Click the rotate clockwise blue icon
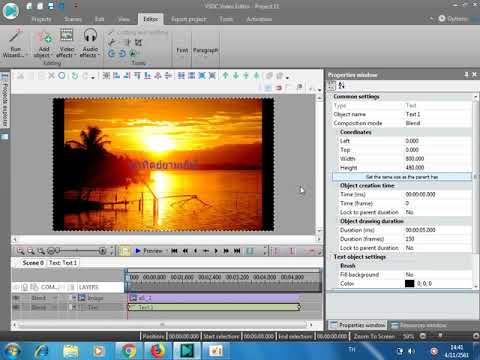 (122, 53)
